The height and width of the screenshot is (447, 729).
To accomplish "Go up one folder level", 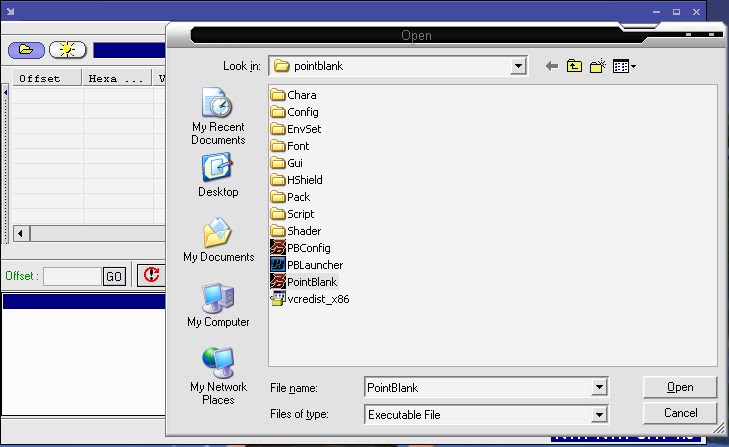I will click(574, 66).
